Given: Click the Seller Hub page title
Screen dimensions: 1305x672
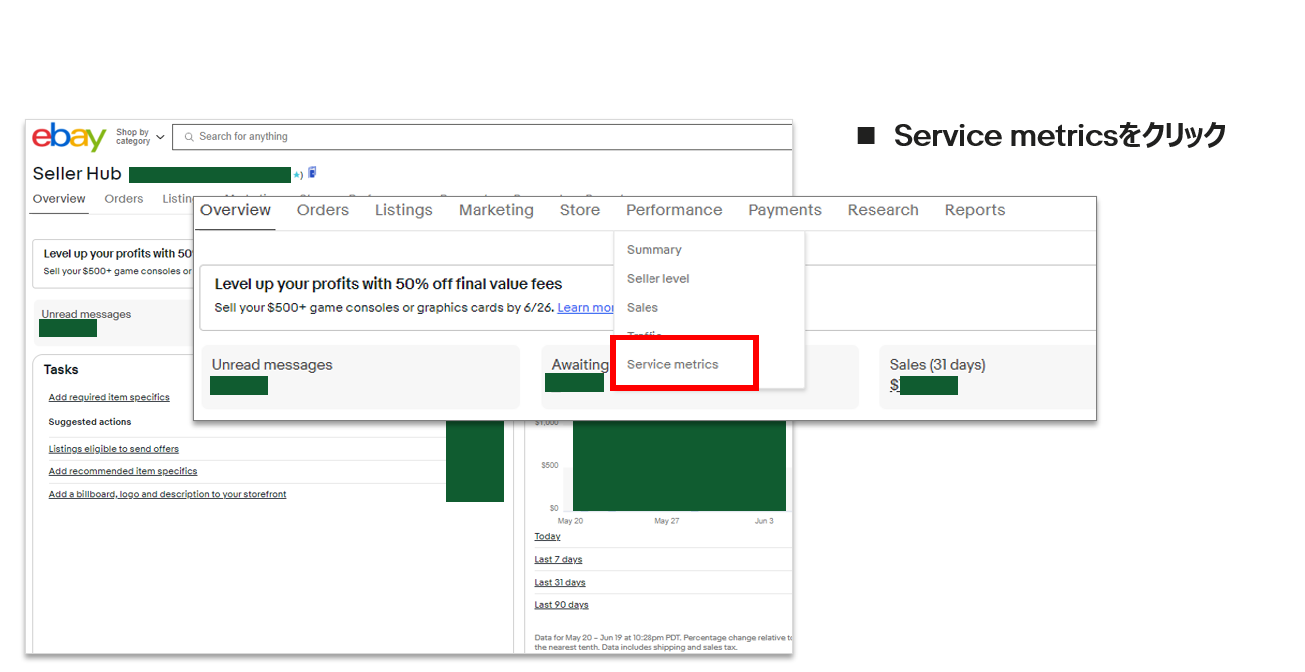Looking at the screenshot, I should pos(77,174).
